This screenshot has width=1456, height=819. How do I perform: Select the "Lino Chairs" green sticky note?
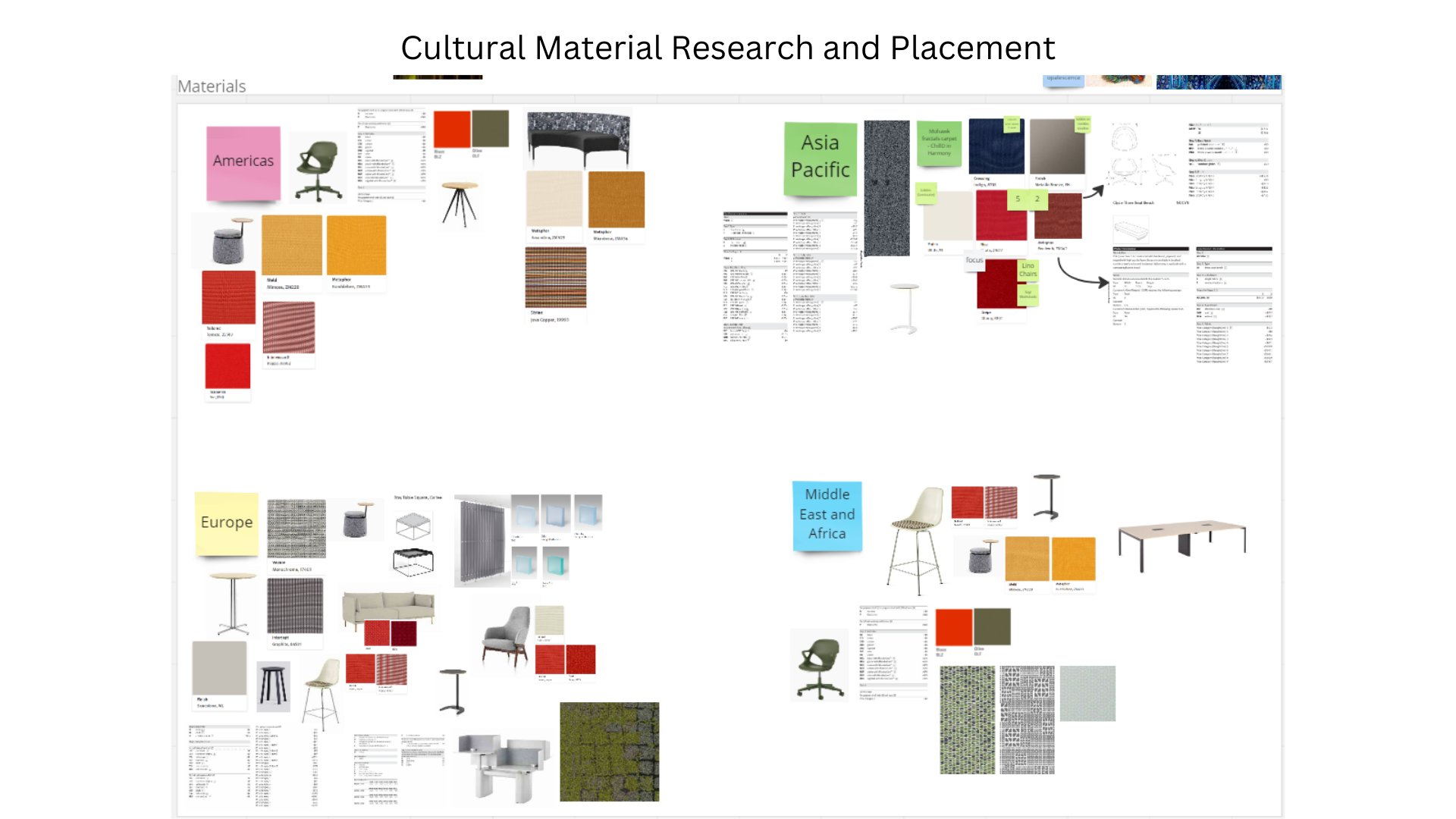click(x=1028, y=270)
